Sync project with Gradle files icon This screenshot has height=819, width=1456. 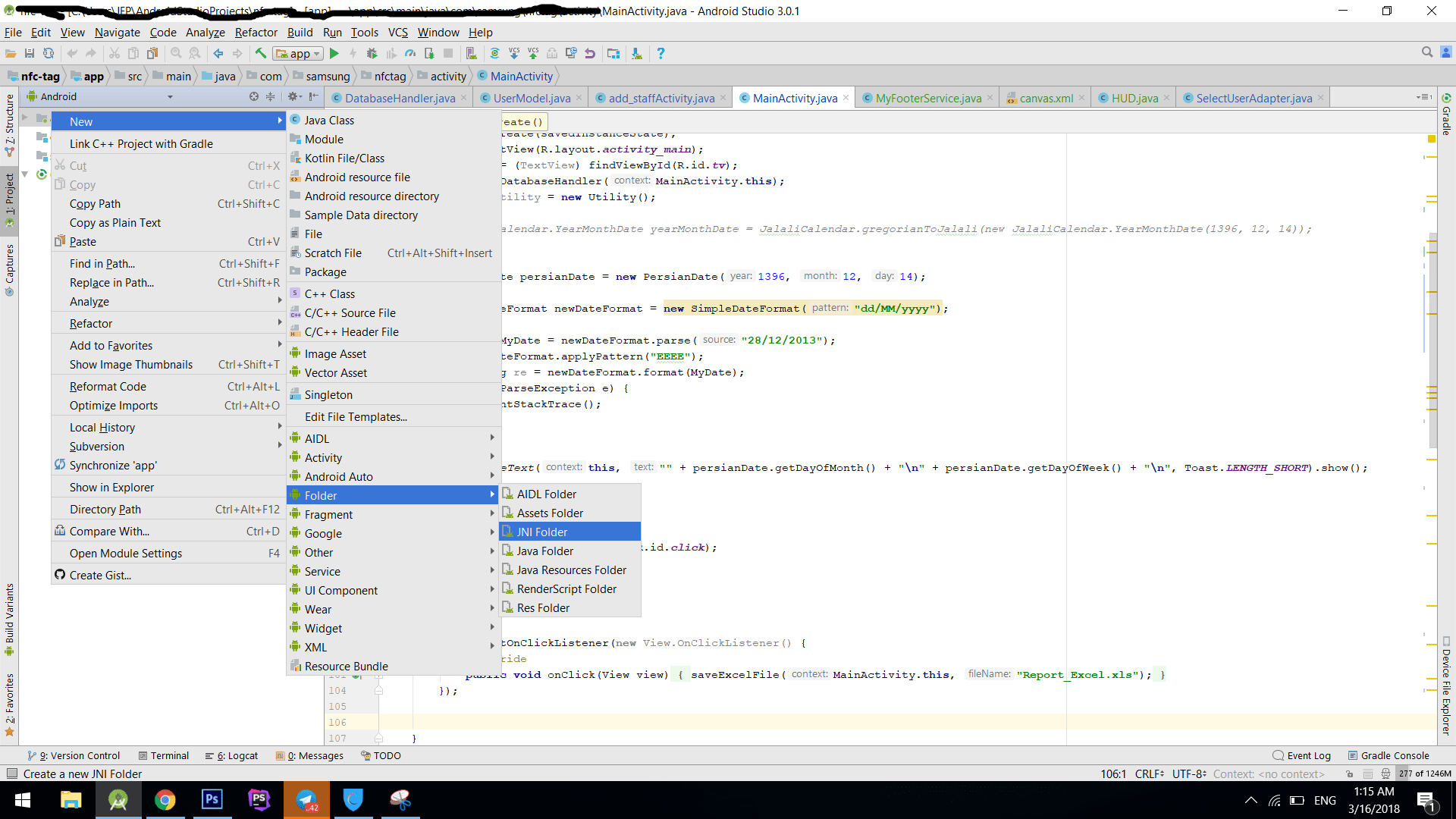(x=494, y=54)
